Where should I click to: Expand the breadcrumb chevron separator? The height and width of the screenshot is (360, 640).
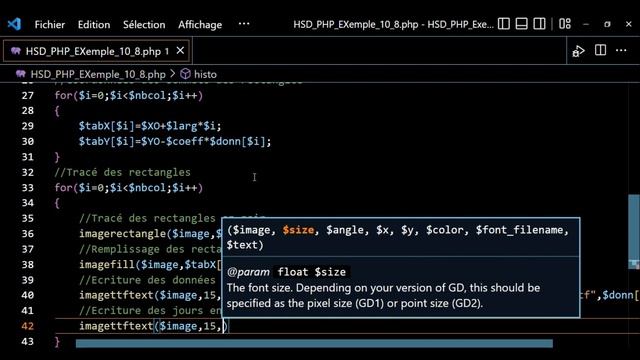pos(172,74)
